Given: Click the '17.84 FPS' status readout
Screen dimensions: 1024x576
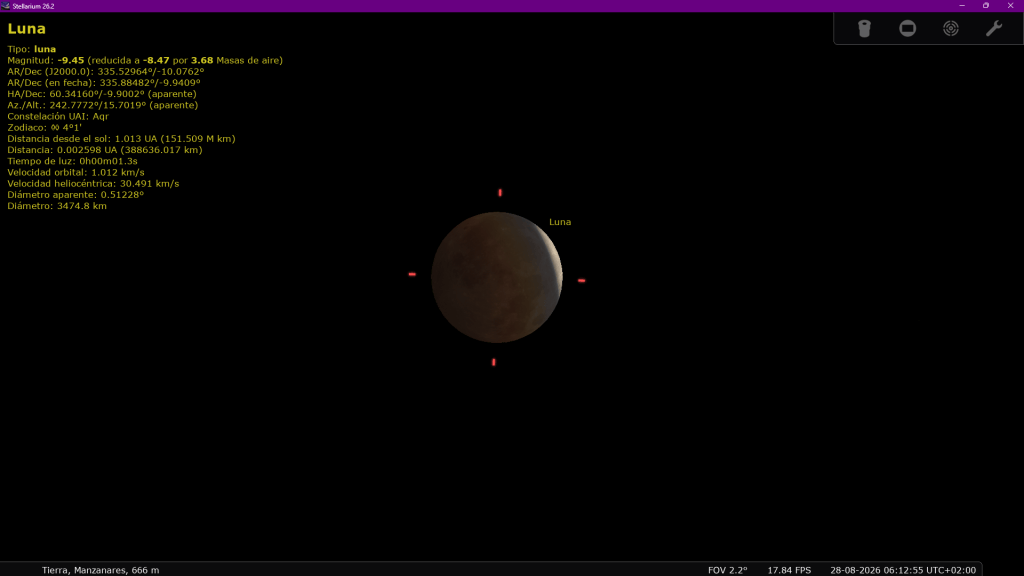Looking at the screenshot, I should coord(789,570).
